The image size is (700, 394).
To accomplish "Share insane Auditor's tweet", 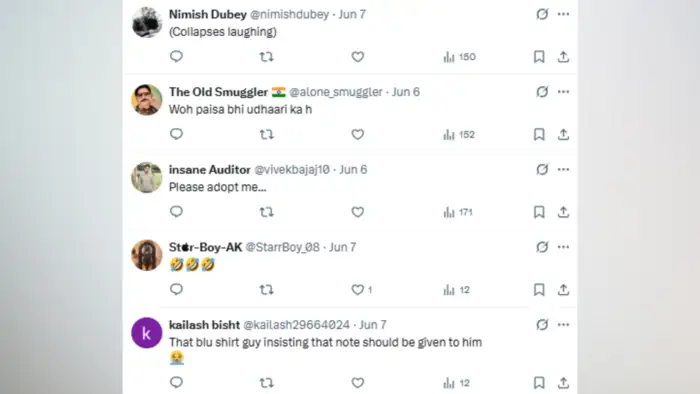I will click(563, 212).
